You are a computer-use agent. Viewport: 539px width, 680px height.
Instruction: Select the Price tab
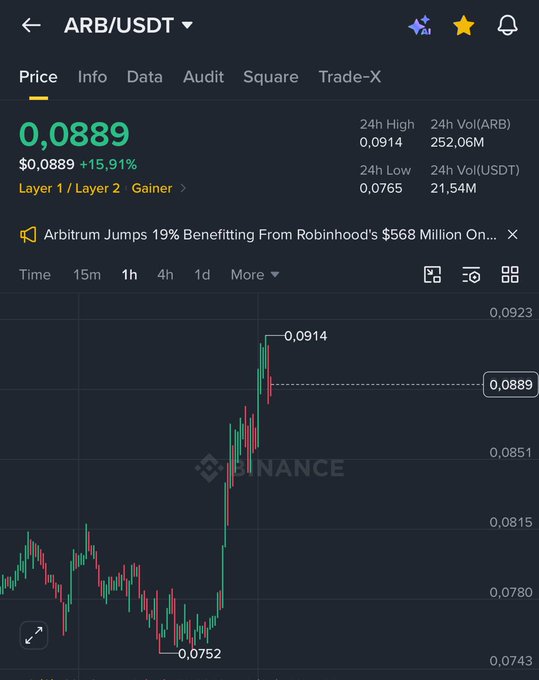[38, 77]
